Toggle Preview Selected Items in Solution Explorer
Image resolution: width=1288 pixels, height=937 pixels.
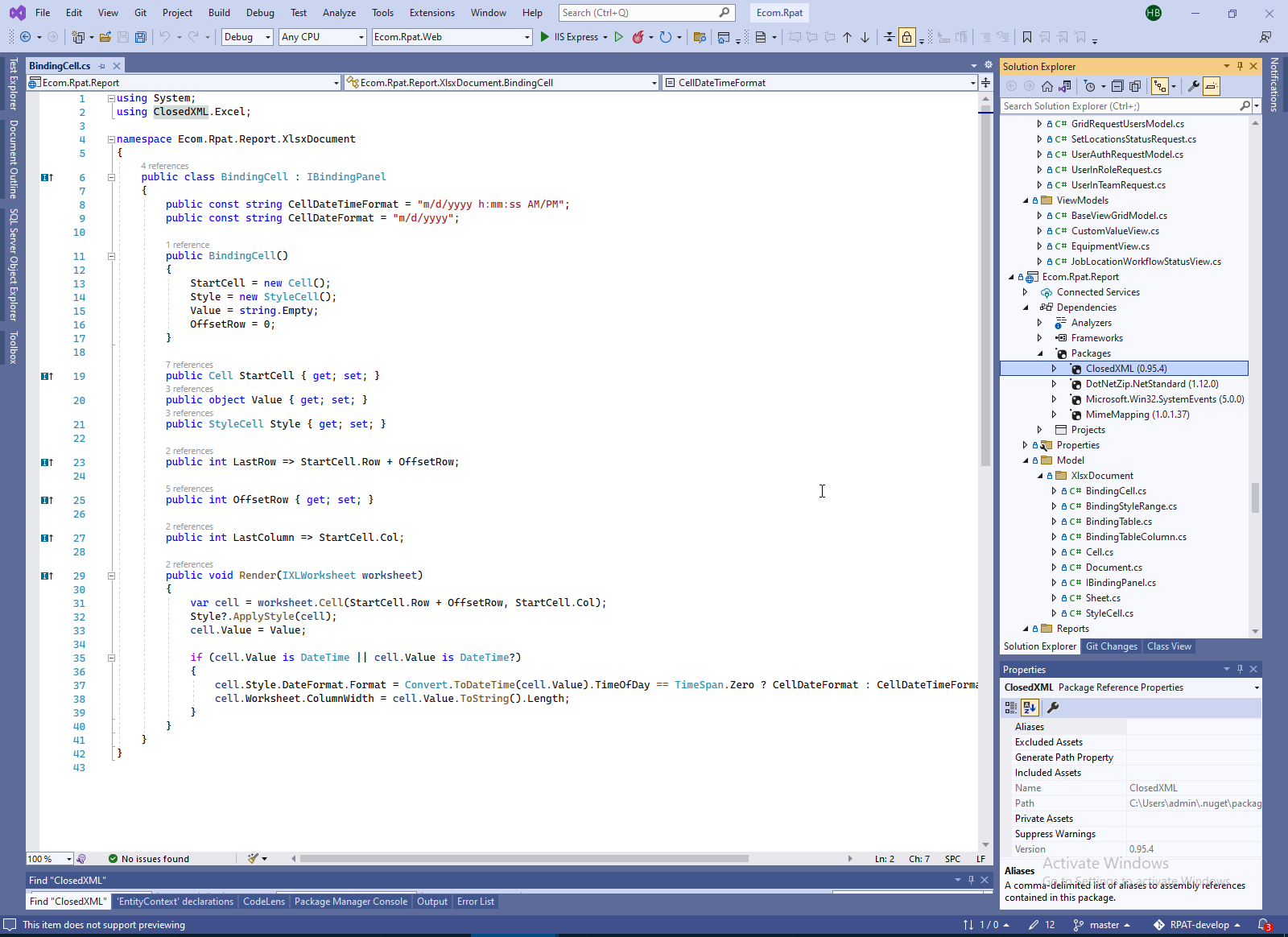(x=1212, y=86)
